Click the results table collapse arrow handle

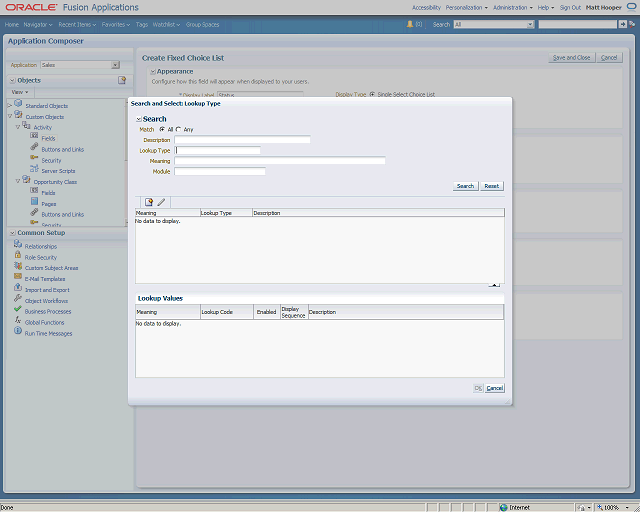pyautogui.click(x=494, y=285)
